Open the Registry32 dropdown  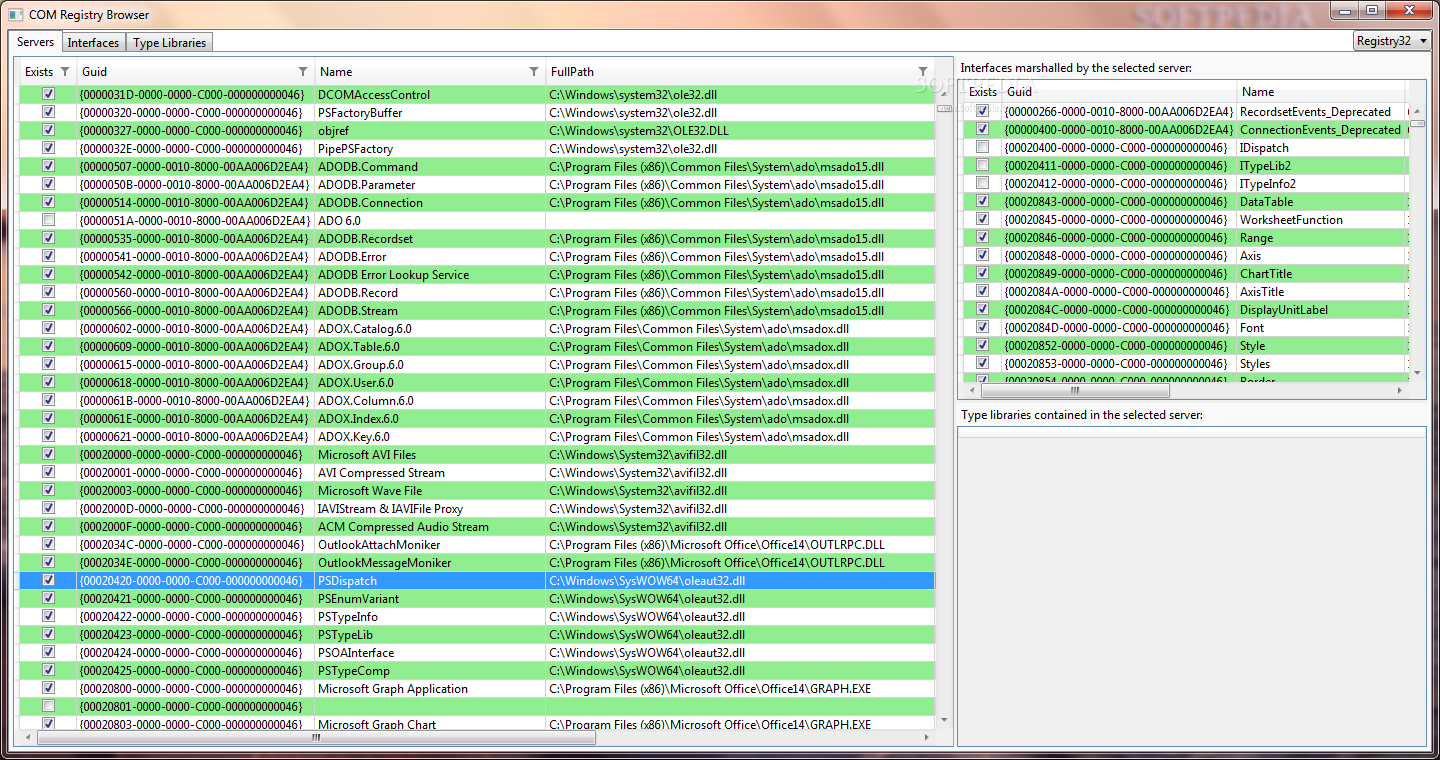(1392, 41)
